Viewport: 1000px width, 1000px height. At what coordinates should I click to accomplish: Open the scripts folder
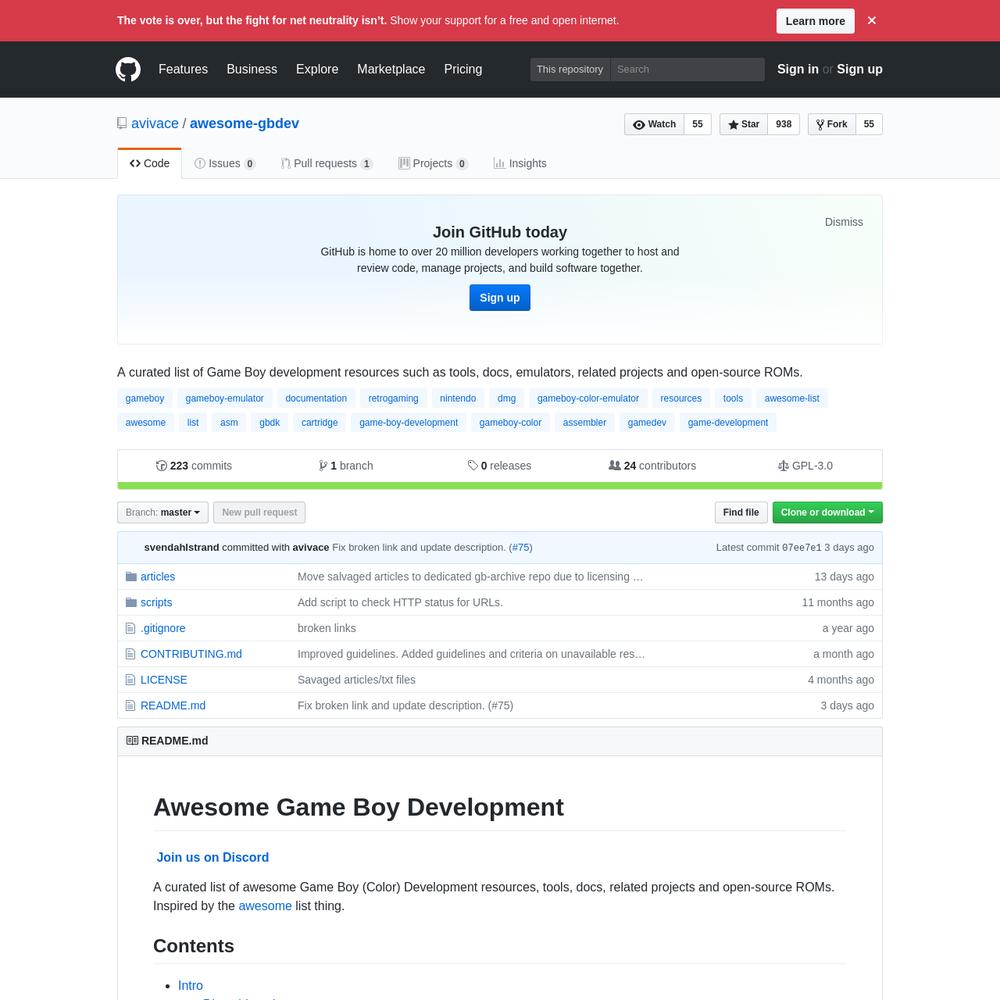pyautogui.click(x=156, y=602)
